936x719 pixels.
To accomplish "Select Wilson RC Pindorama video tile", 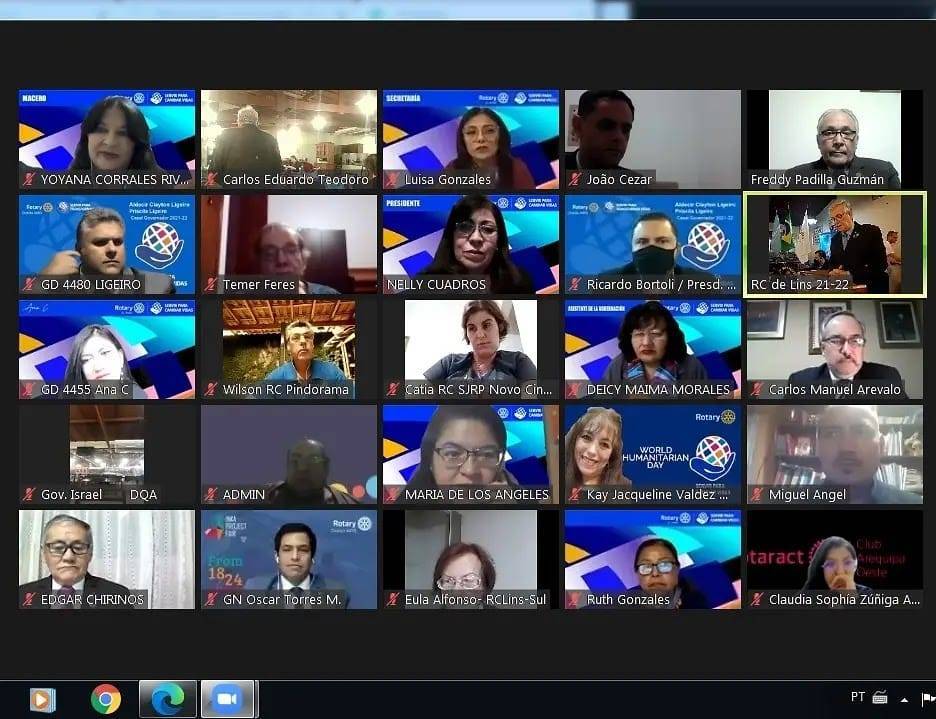I will coord(288,348).
